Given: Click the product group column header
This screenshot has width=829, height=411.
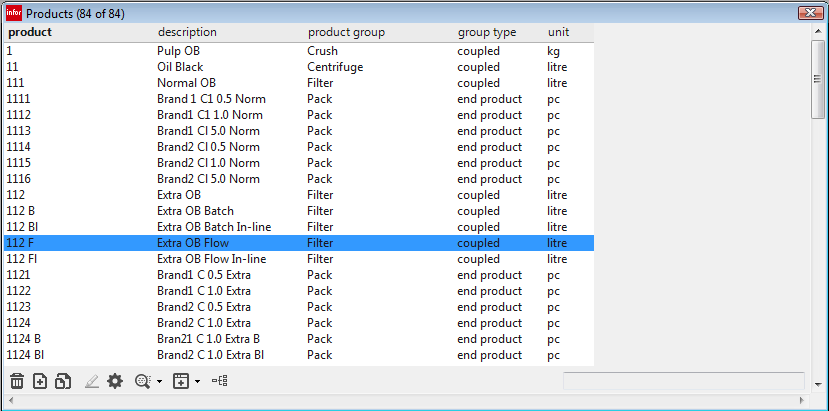Looking at the screenshot, I should coord(346,32).
